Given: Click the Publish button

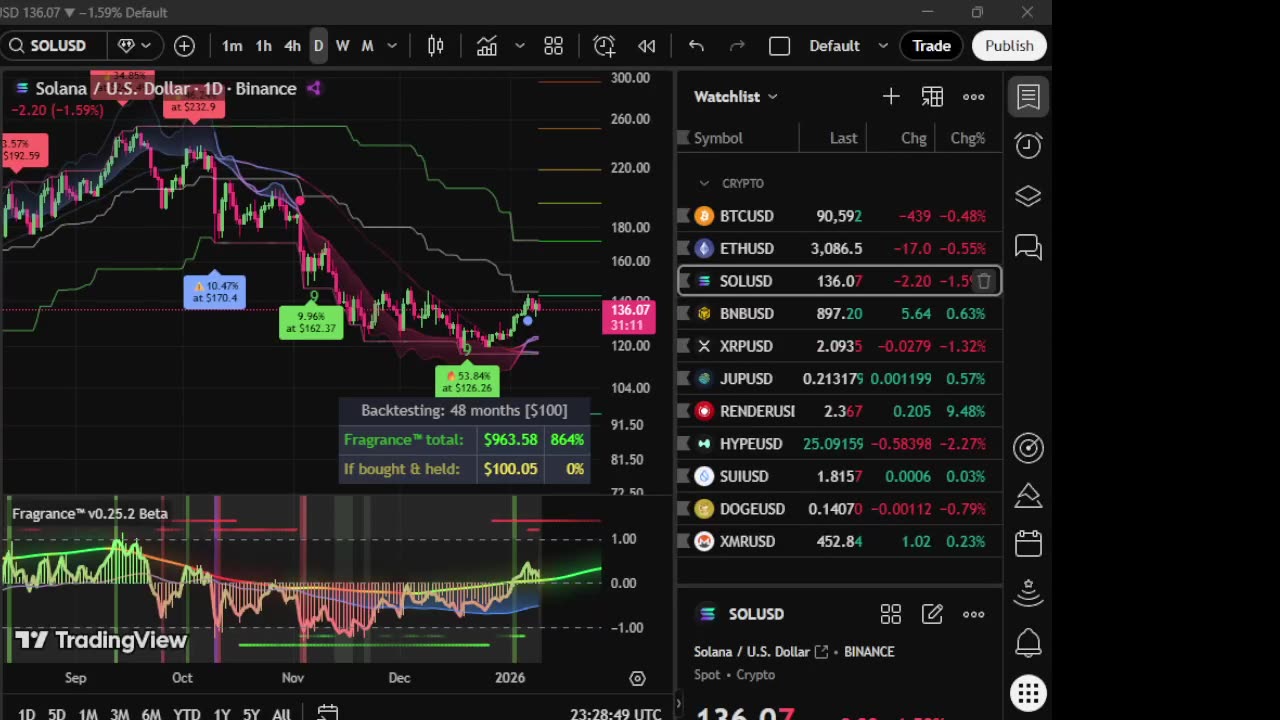Looking at the screenshot, I should coord(1009,46).
